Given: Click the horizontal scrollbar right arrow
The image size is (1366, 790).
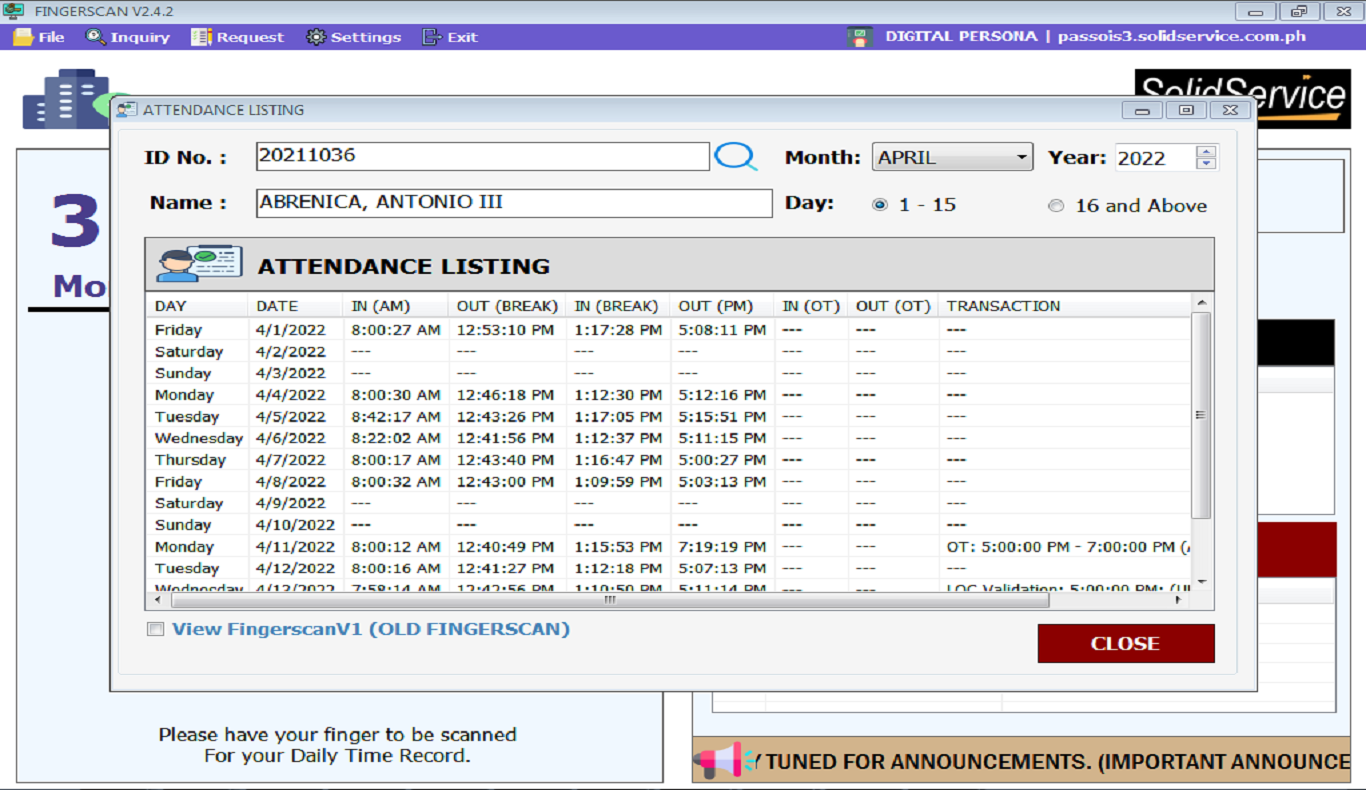Looking at the screenshot, I should point(1178,600).
